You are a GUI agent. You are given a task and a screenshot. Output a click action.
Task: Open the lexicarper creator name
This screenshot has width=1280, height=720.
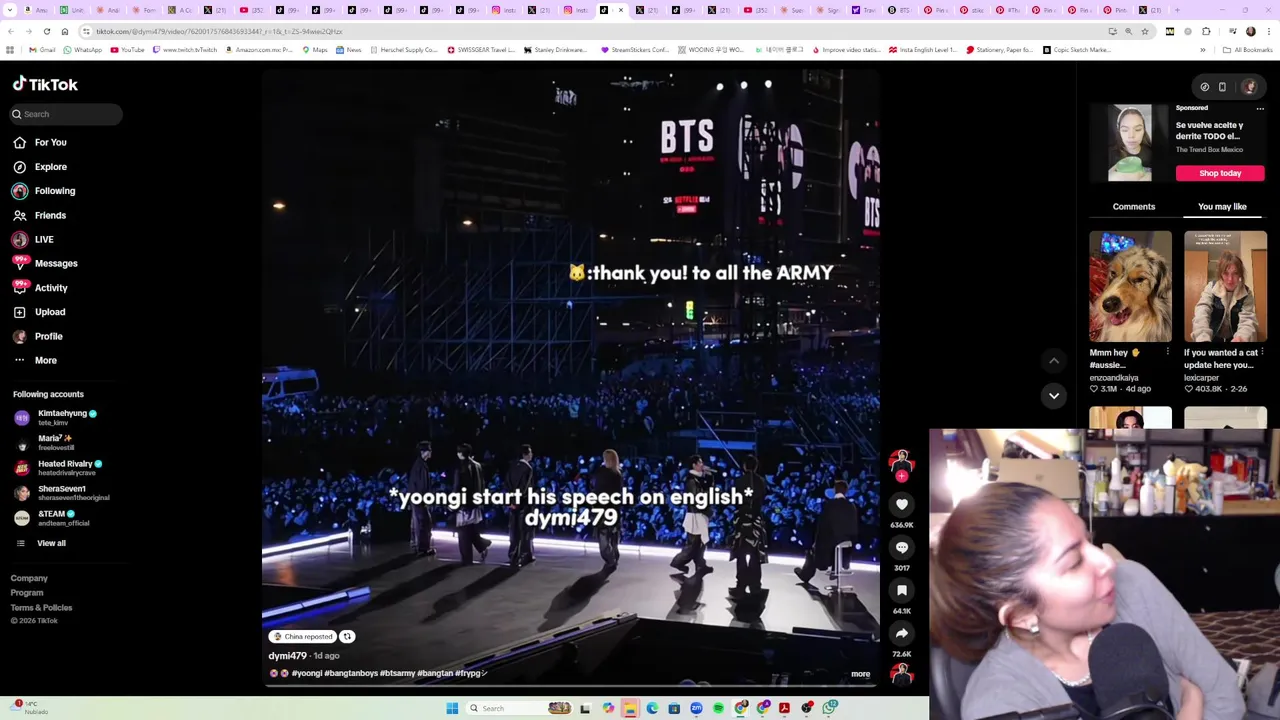click(1201, 378)
